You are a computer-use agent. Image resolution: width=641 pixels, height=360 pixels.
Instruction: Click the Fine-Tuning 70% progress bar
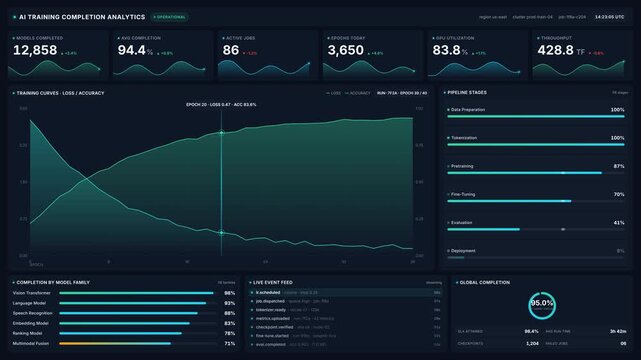536,201
